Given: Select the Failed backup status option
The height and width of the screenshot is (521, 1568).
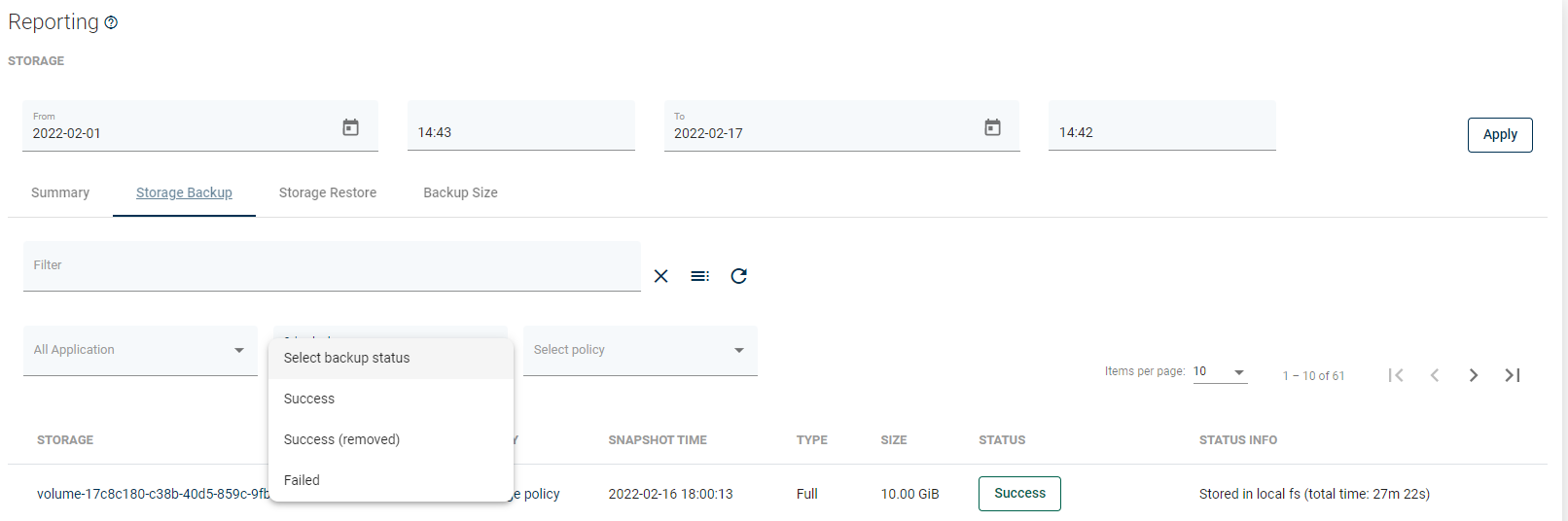Looking at the screenshot, I should [x=302, y=480].
